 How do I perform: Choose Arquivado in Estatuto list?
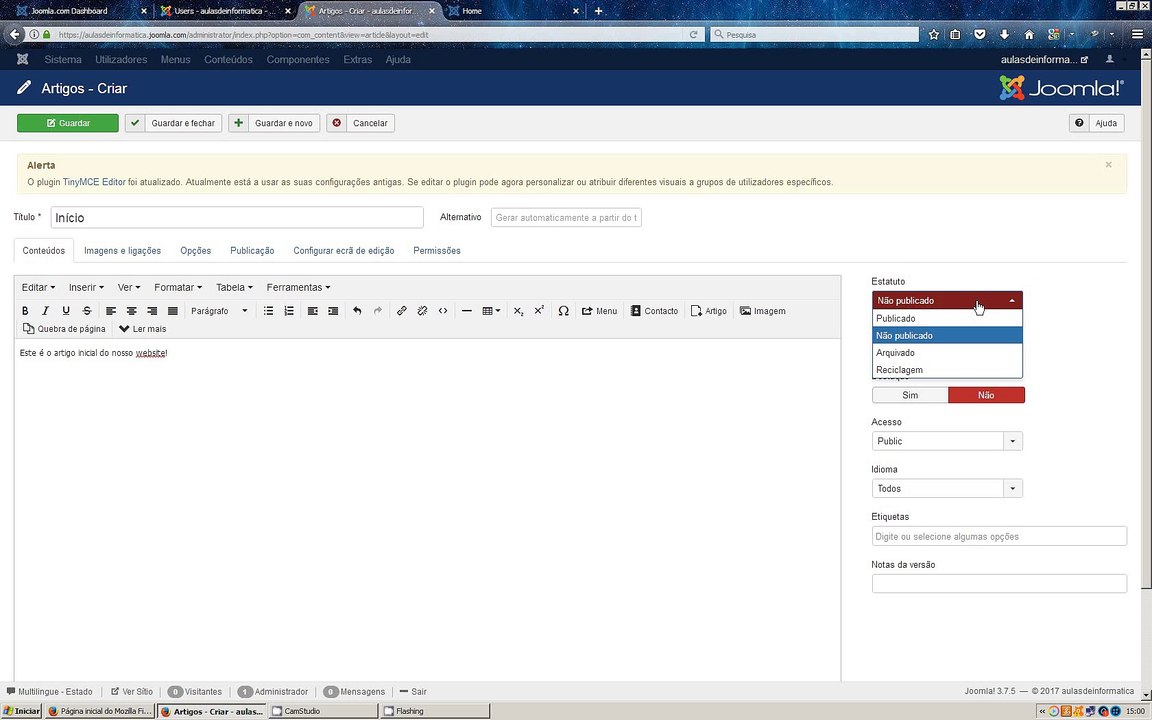coord(947,353)
